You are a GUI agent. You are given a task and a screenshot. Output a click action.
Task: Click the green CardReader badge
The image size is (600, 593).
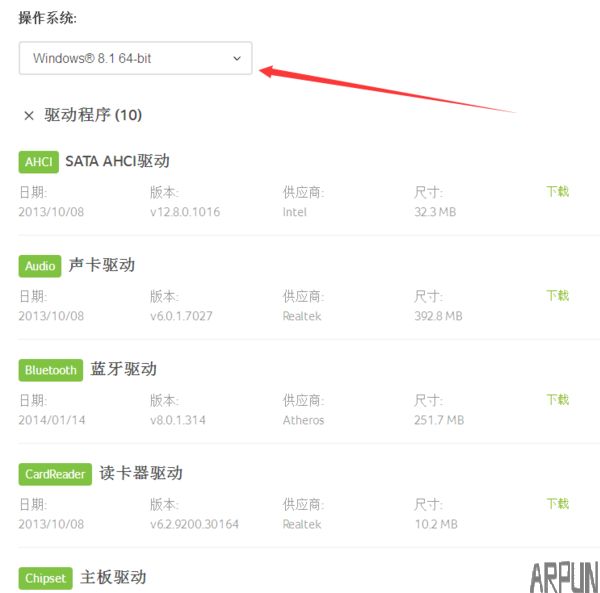click(x=55, y=474)
